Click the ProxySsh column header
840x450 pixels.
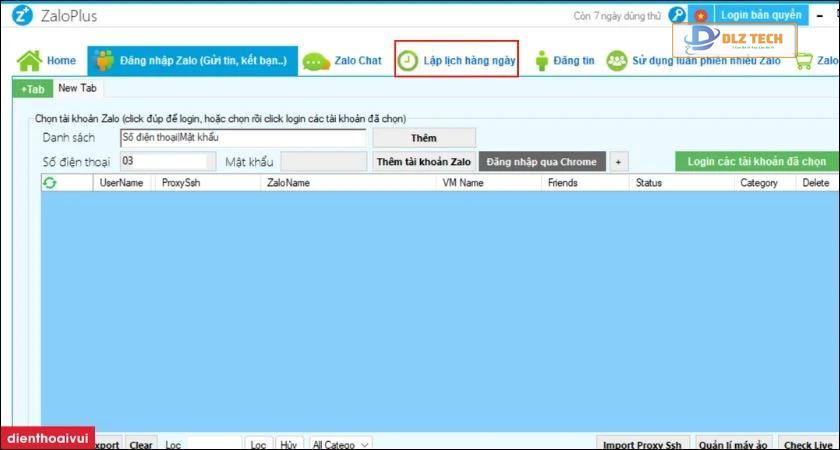181,183
